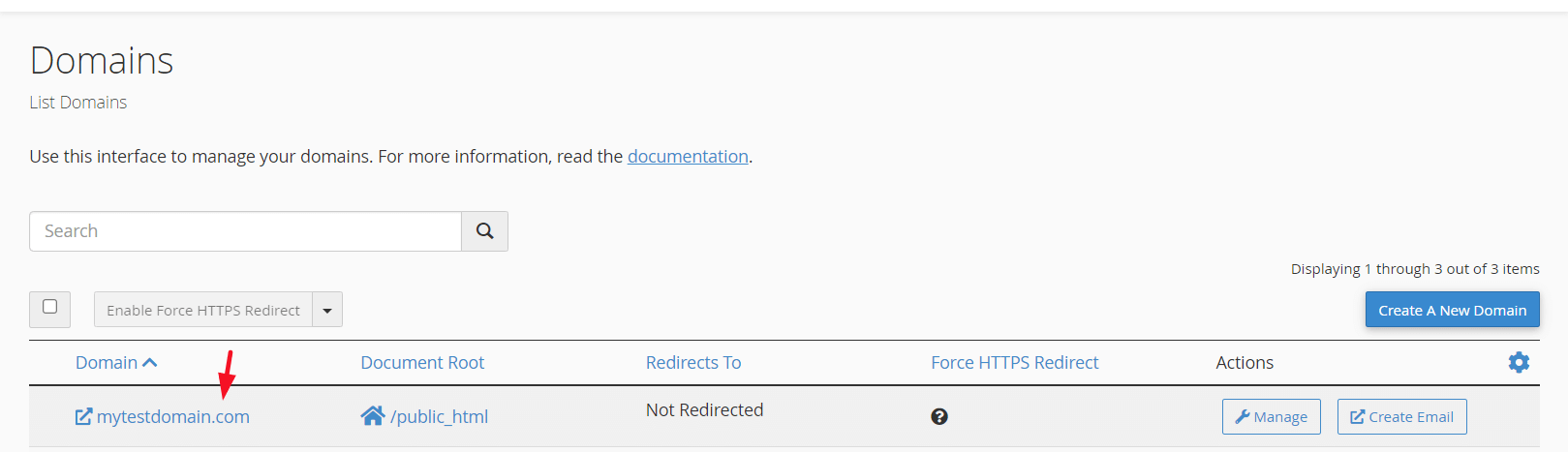Image resolution: width=1568 pixels, height=452 pixels.
Task: Click Enable Force HTTPS Redirect button
Action: tap(203, 310)
